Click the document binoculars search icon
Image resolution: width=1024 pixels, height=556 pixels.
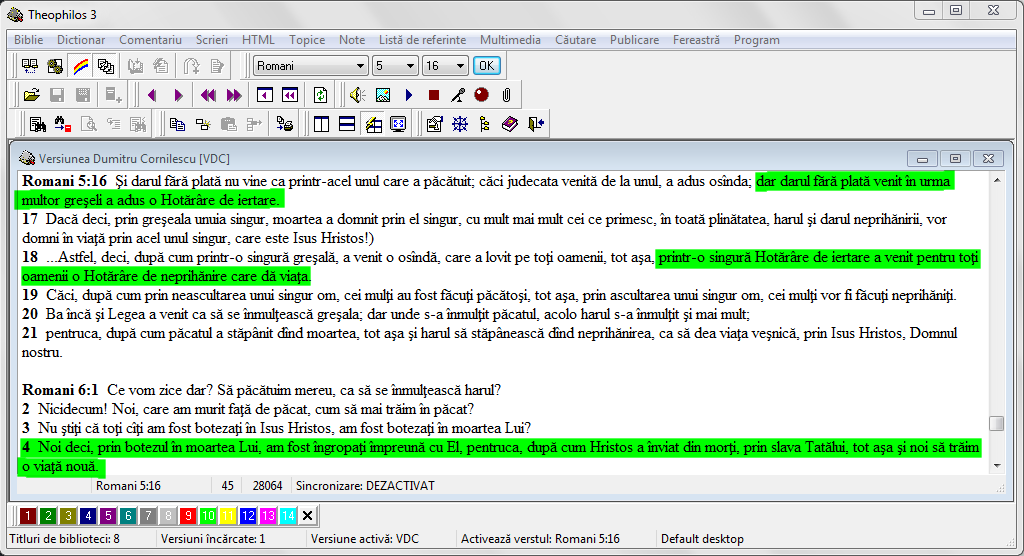(x=37, y=124)
